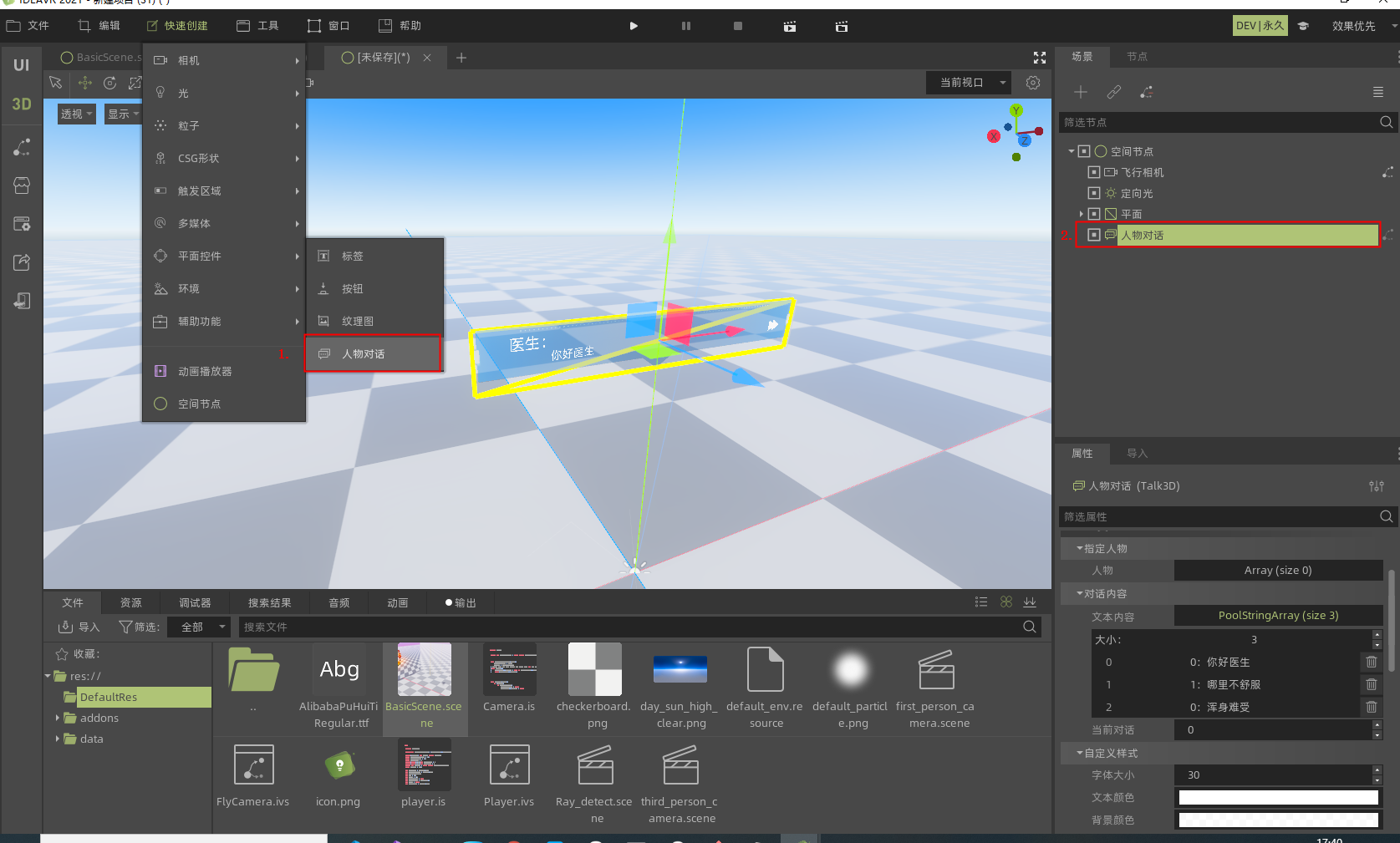Switch file panel to list view
The image size is (1400, 843).
coord(981,602)
